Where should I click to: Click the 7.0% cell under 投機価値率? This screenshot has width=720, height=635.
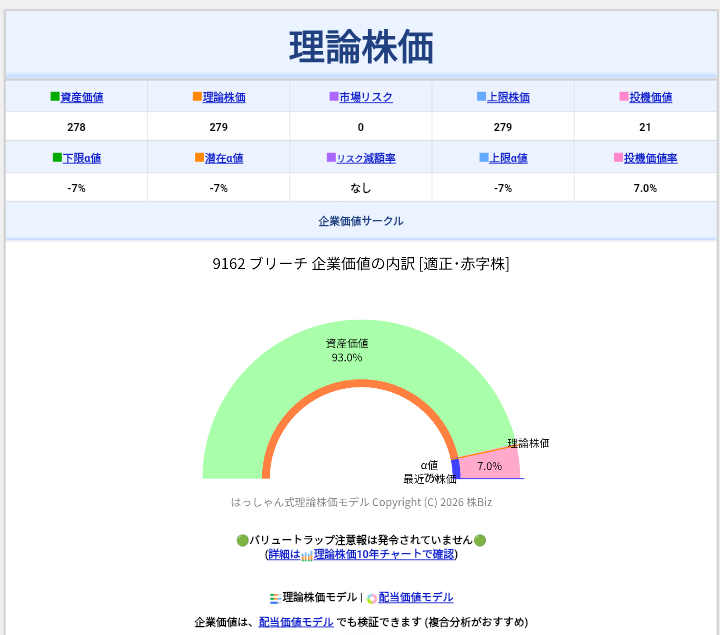click(645, 188)
